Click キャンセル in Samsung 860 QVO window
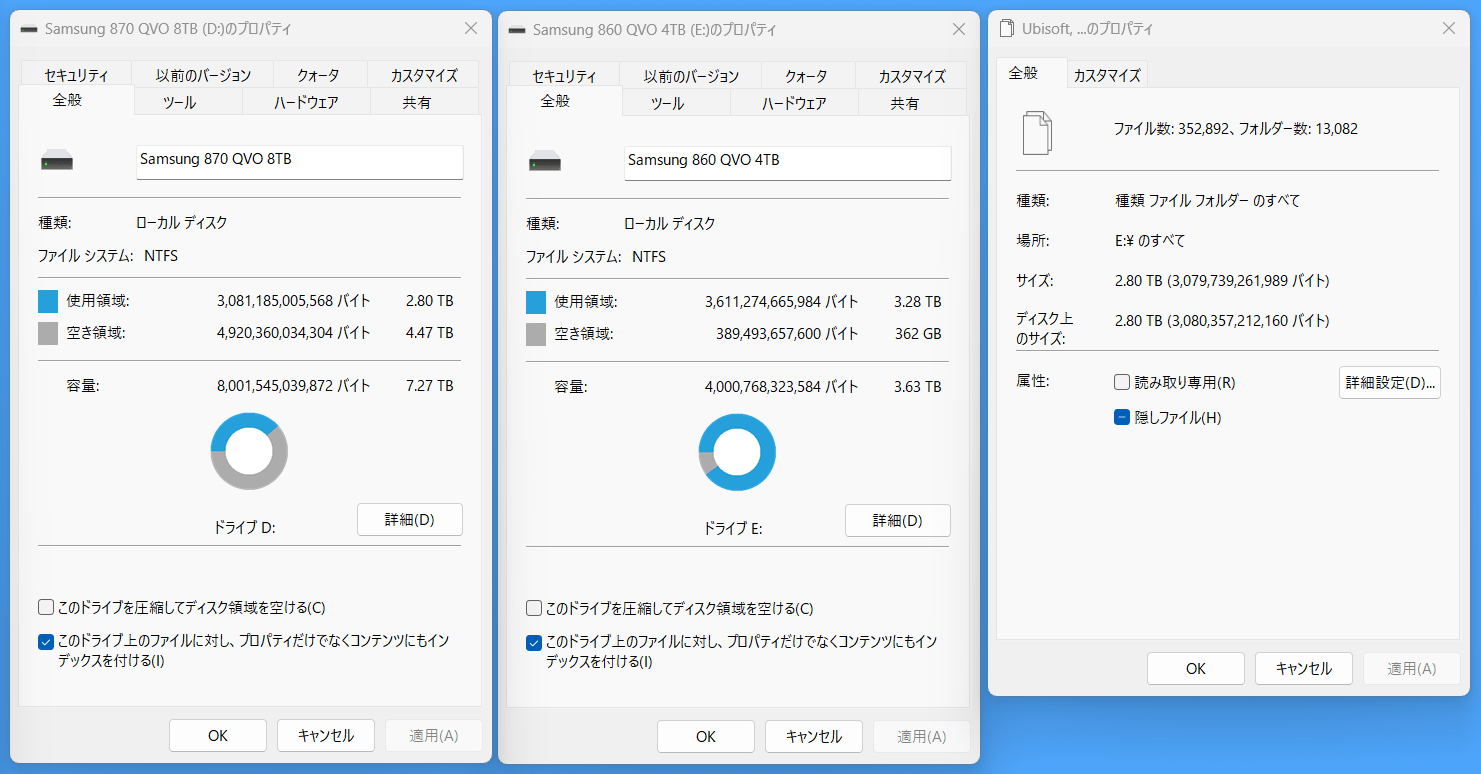 (x=814, y=737)
